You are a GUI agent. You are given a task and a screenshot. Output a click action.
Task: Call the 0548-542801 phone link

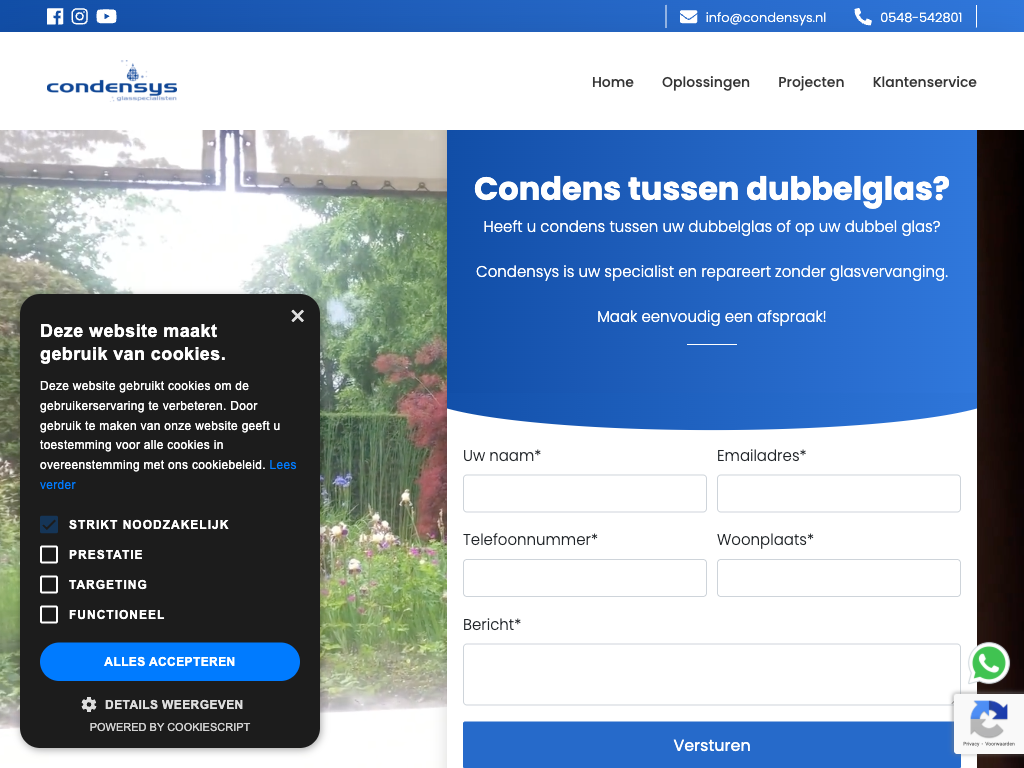(x=921, y=18)
